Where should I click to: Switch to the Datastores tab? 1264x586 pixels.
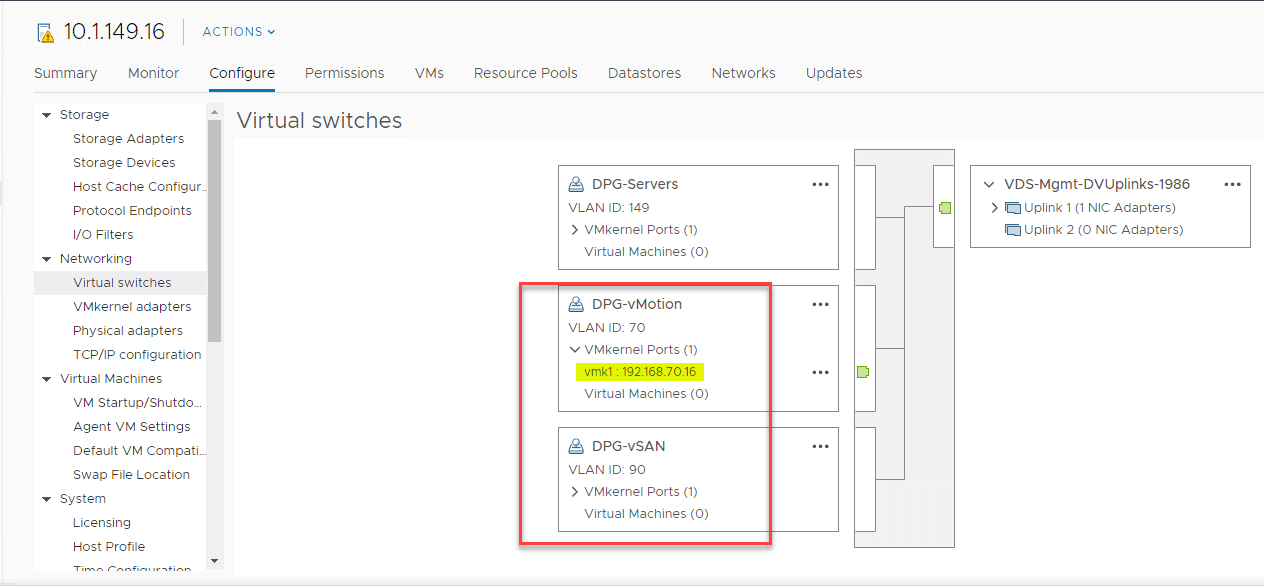644,72
